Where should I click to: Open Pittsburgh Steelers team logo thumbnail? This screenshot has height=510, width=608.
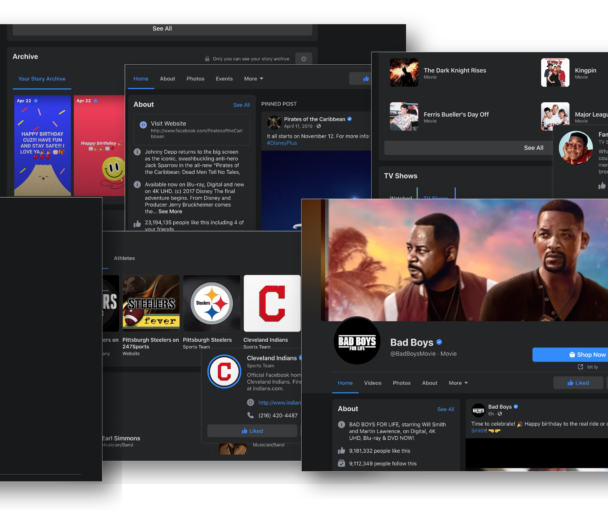point(212,303)
